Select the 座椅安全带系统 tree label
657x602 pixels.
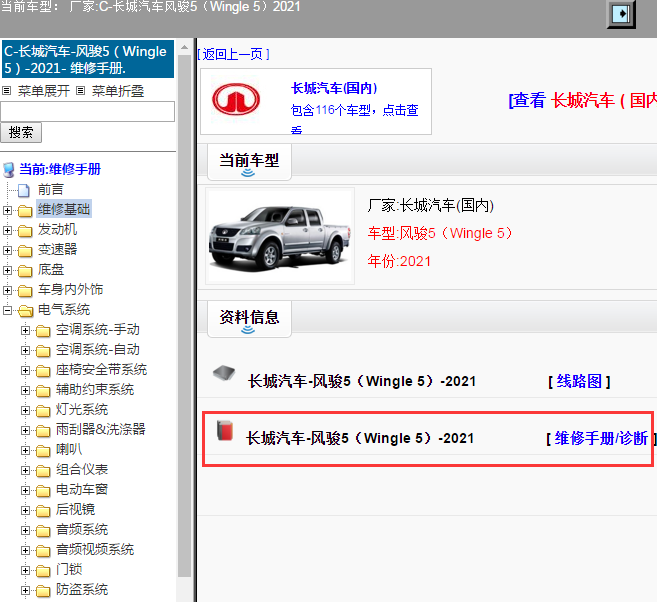(x=101, y=369)
